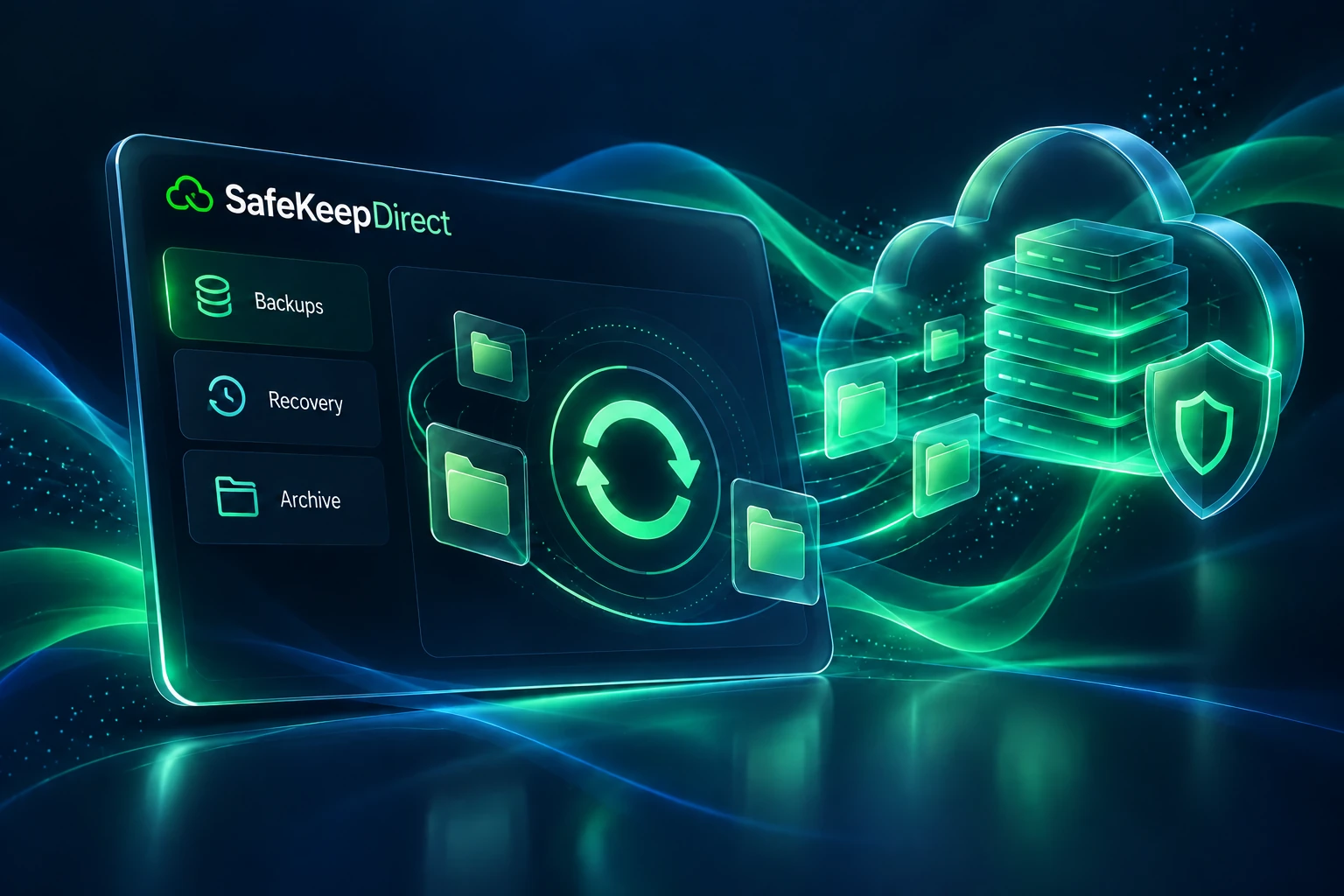The width and height of the screenshot is (1344, 896).
Task: Click the SafeKeepDirect cloud logo icon
Action: tap(190, 193)
